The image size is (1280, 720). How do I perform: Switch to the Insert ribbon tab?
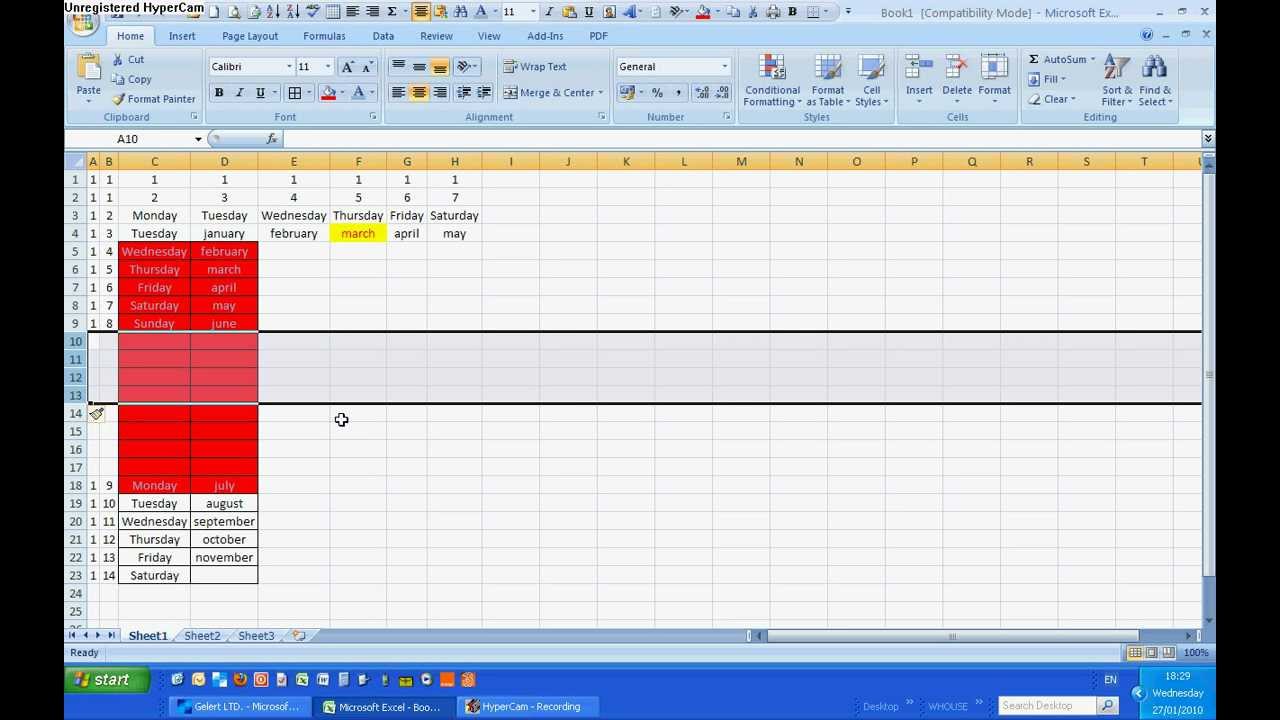tap(182, 36)
